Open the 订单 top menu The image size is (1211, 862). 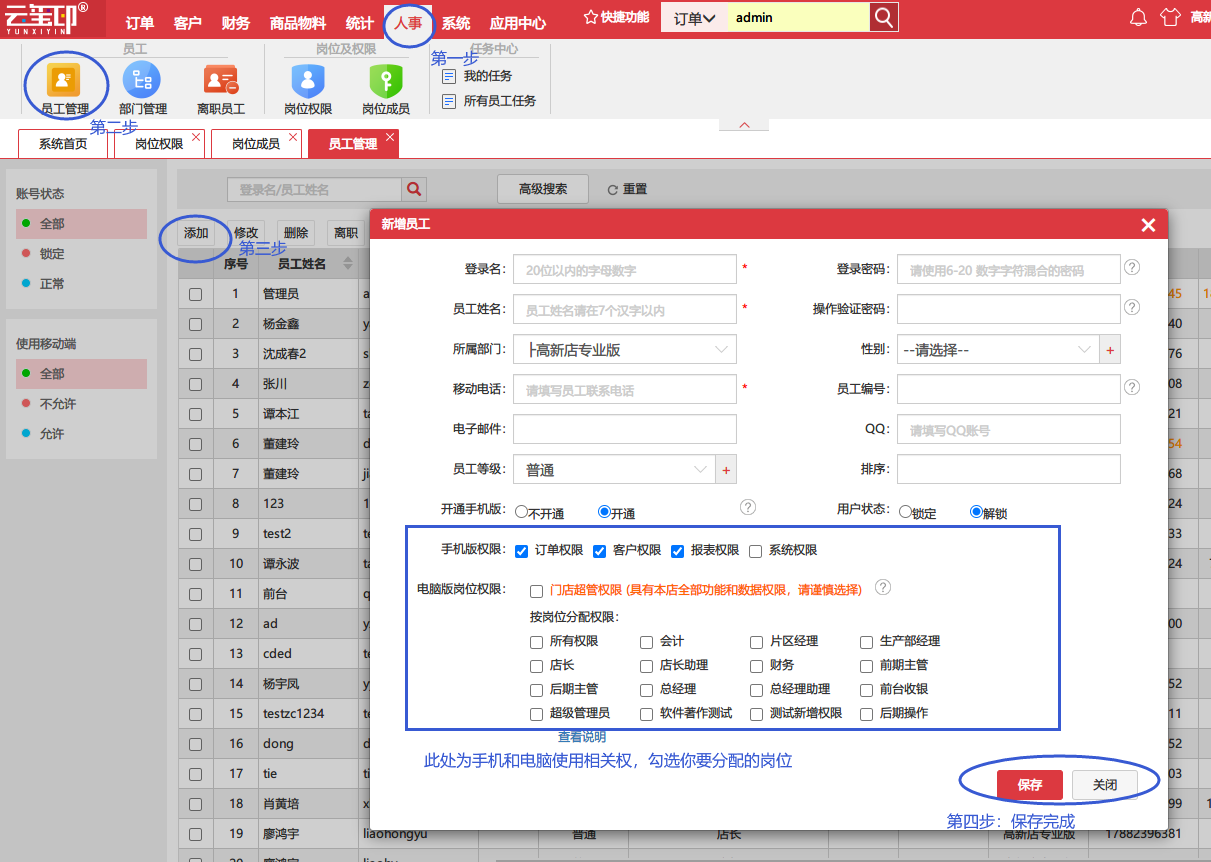tap(140, 24)
